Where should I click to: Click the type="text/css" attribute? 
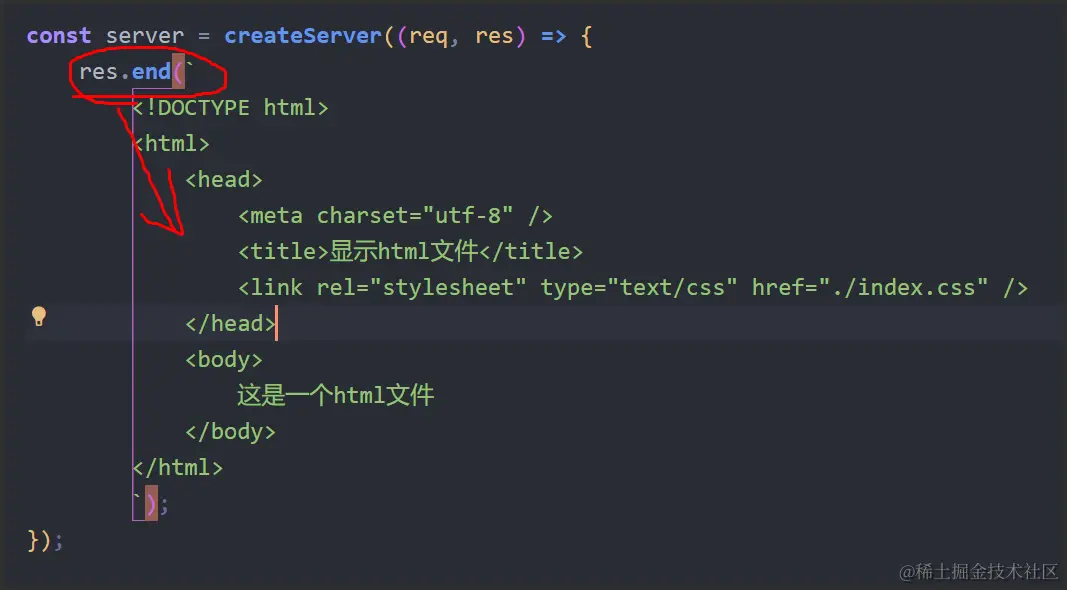639,287
